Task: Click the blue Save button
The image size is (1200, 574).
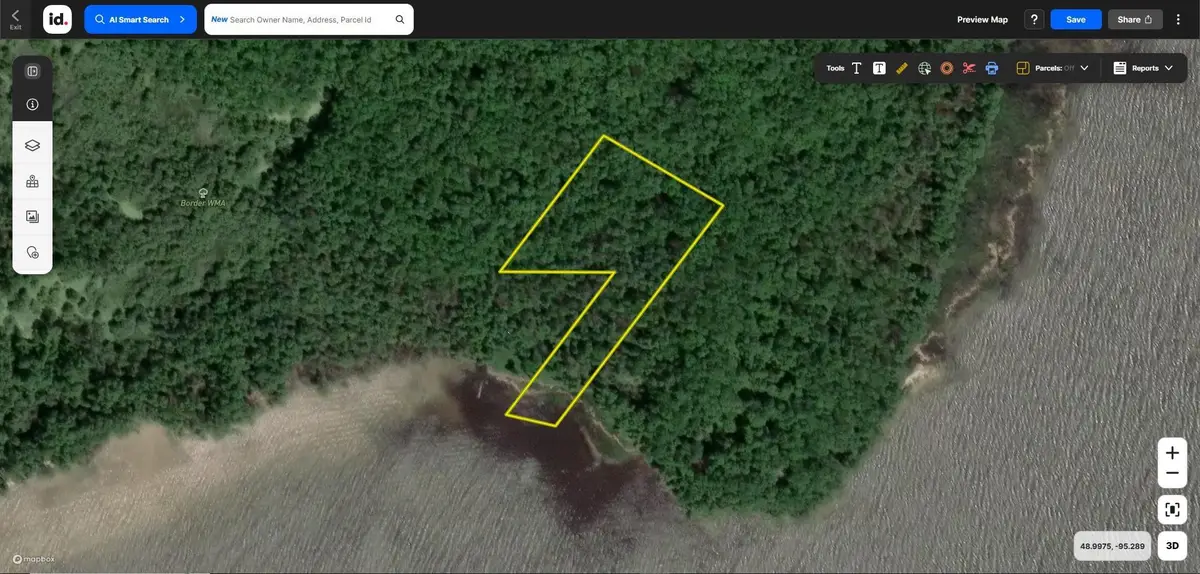Action: point(1076,19)
